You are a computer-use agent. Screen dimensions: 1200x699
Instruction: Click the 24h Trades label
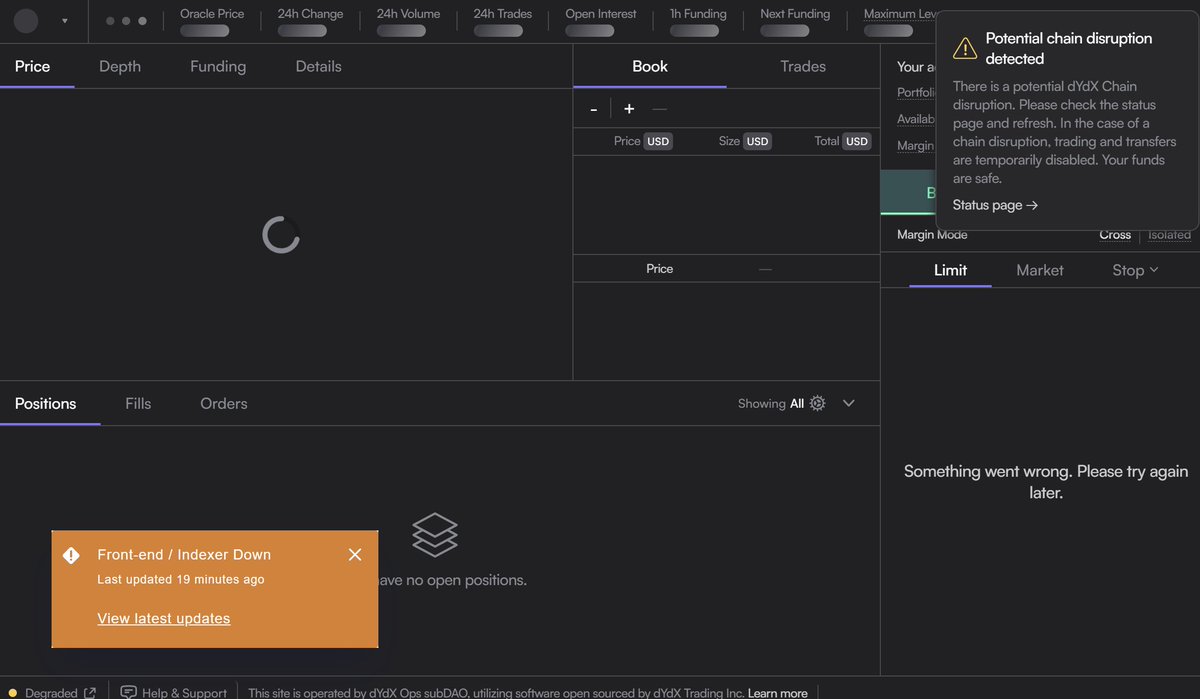pyautogui.click(x=503, y=14)
